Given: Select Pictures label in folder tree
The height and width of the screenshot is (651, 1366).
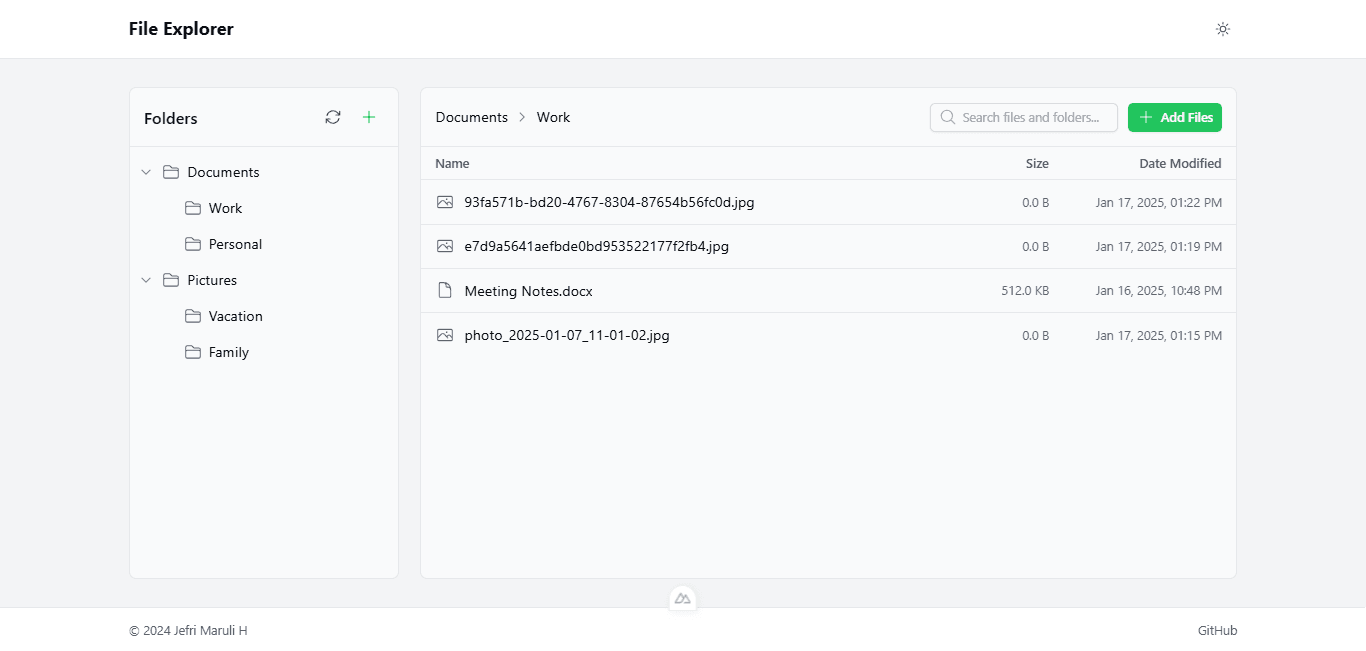Looking at the screenshot, I should 212,280.
